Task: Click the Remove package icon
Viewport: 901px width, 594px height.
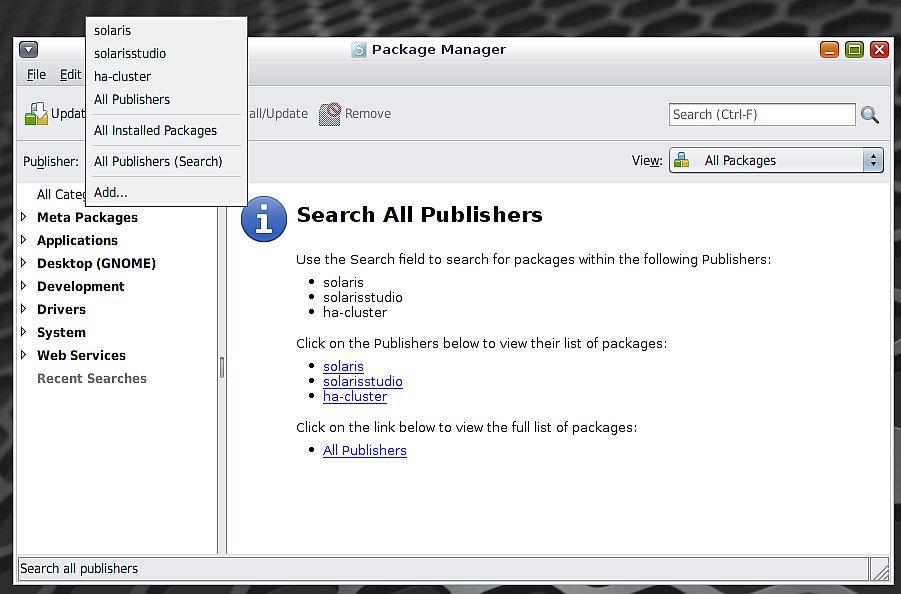Action: point(330,114)
